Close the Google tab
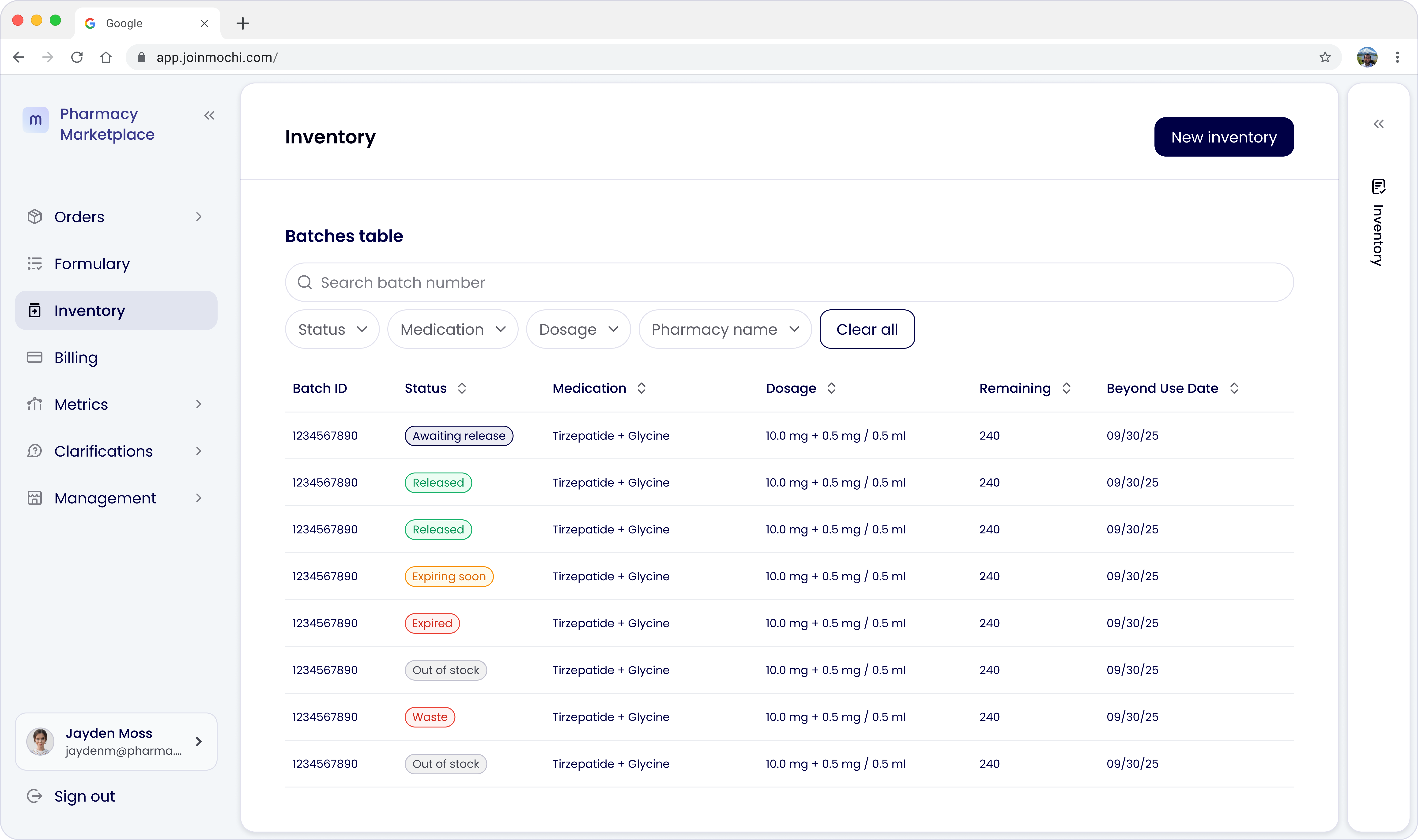This screenshot has height=840, width=1418. (x=204, y=23)
